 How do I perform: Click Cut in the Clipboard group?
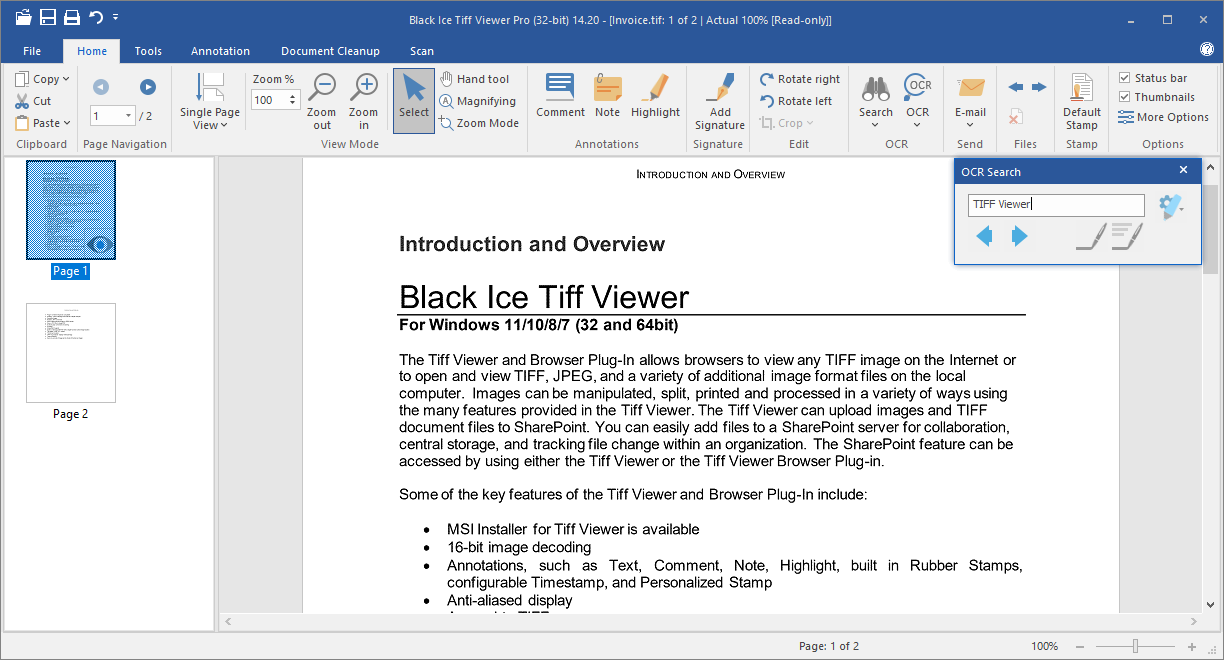click(x=33, y=101)
